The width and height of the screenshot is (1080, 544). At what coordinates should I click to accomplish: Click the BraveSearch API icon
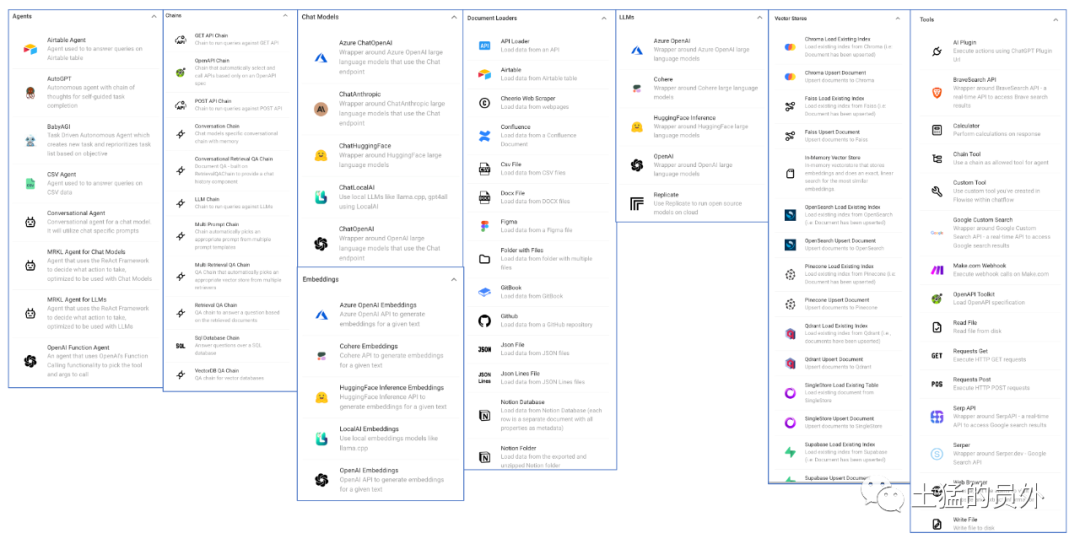pyautogui.click(x=937, y=92)
